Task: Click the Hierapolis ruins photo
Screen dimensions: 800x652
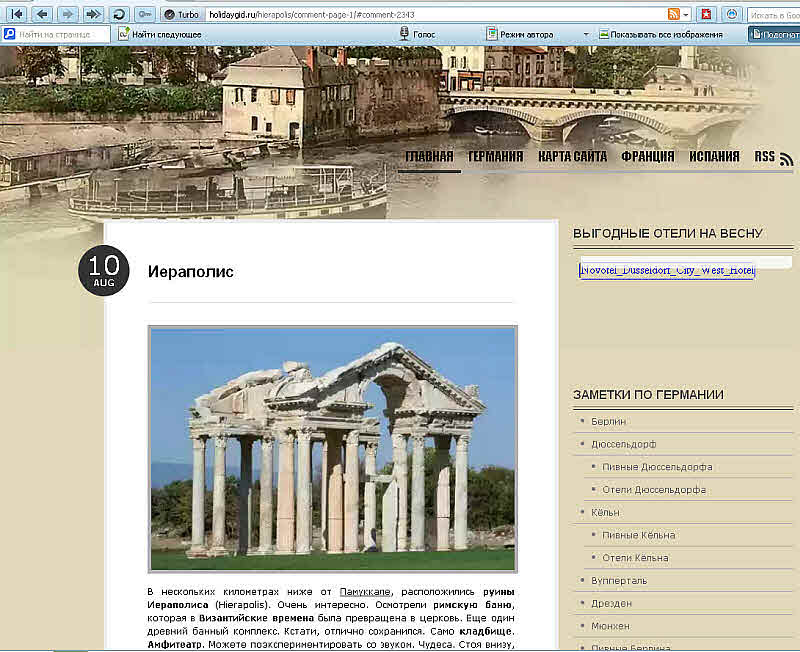Action: tap(333, 449)
